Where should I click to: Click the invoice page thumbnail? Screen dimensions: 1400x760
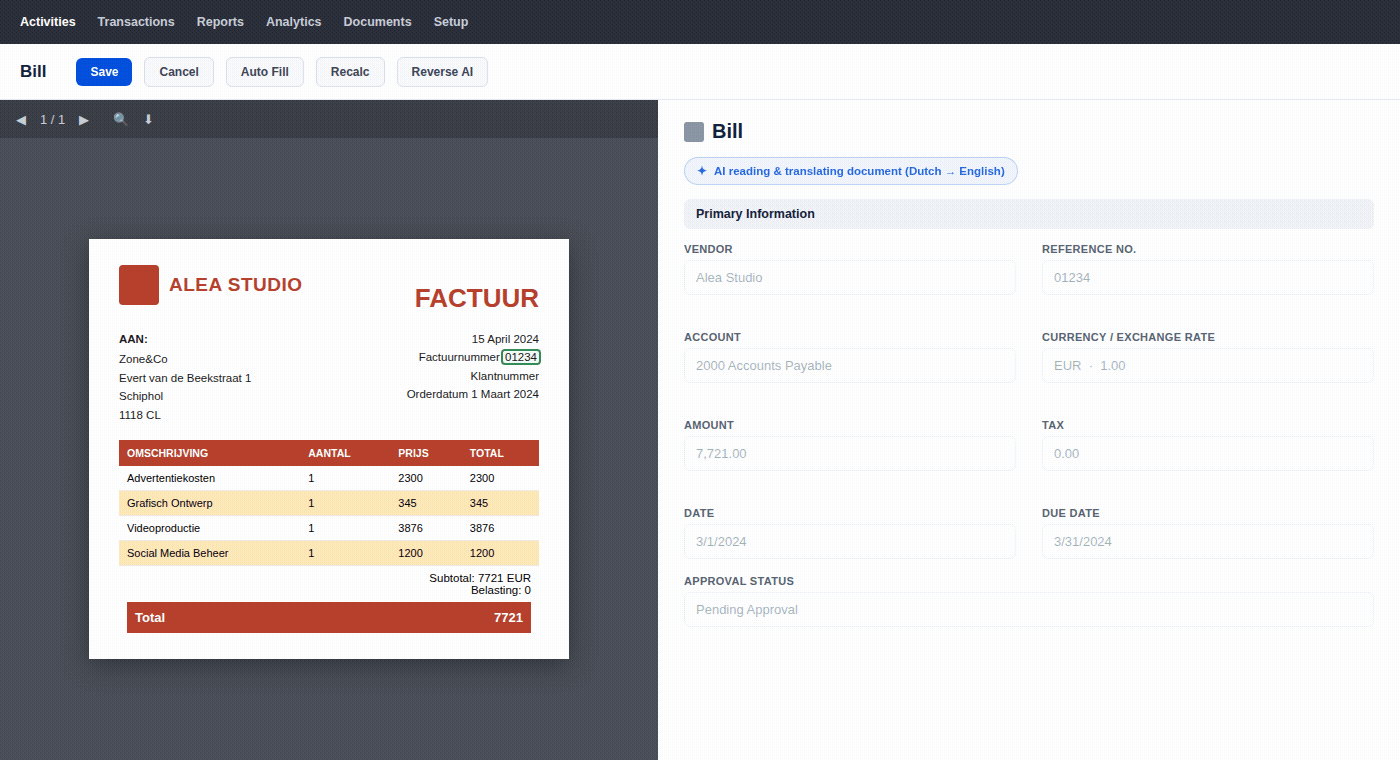click(x=329, y=449)
